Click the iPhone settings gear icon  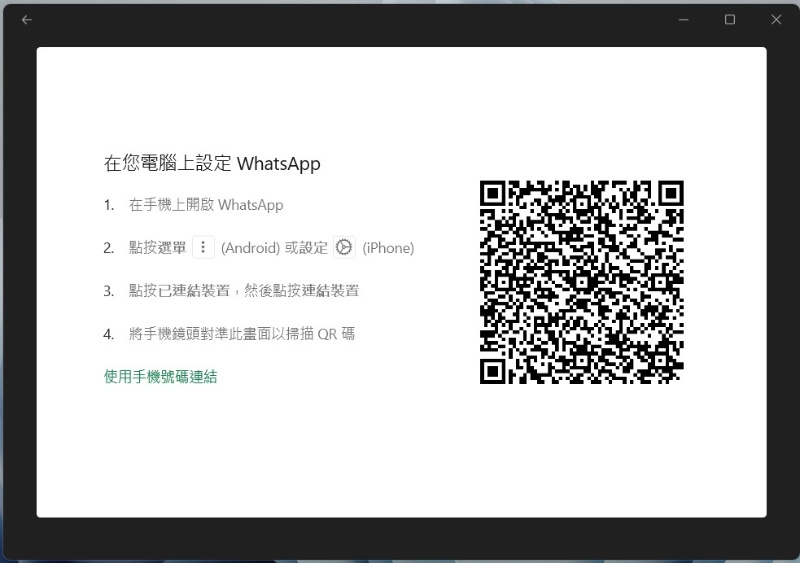coord(344,248)
